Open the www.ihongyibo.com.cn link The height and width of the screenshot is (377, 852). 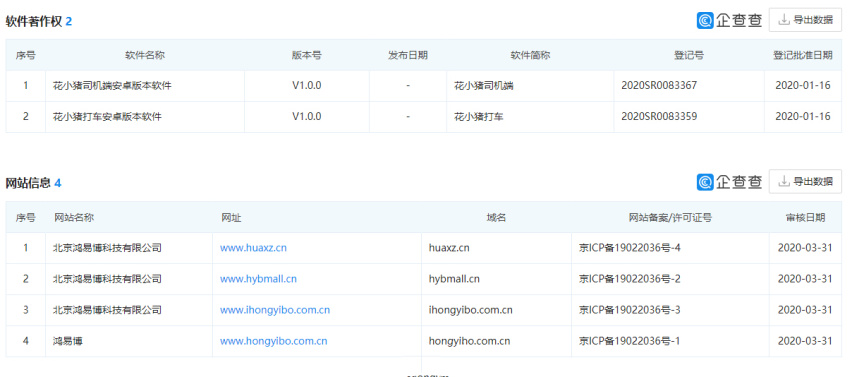274,310
